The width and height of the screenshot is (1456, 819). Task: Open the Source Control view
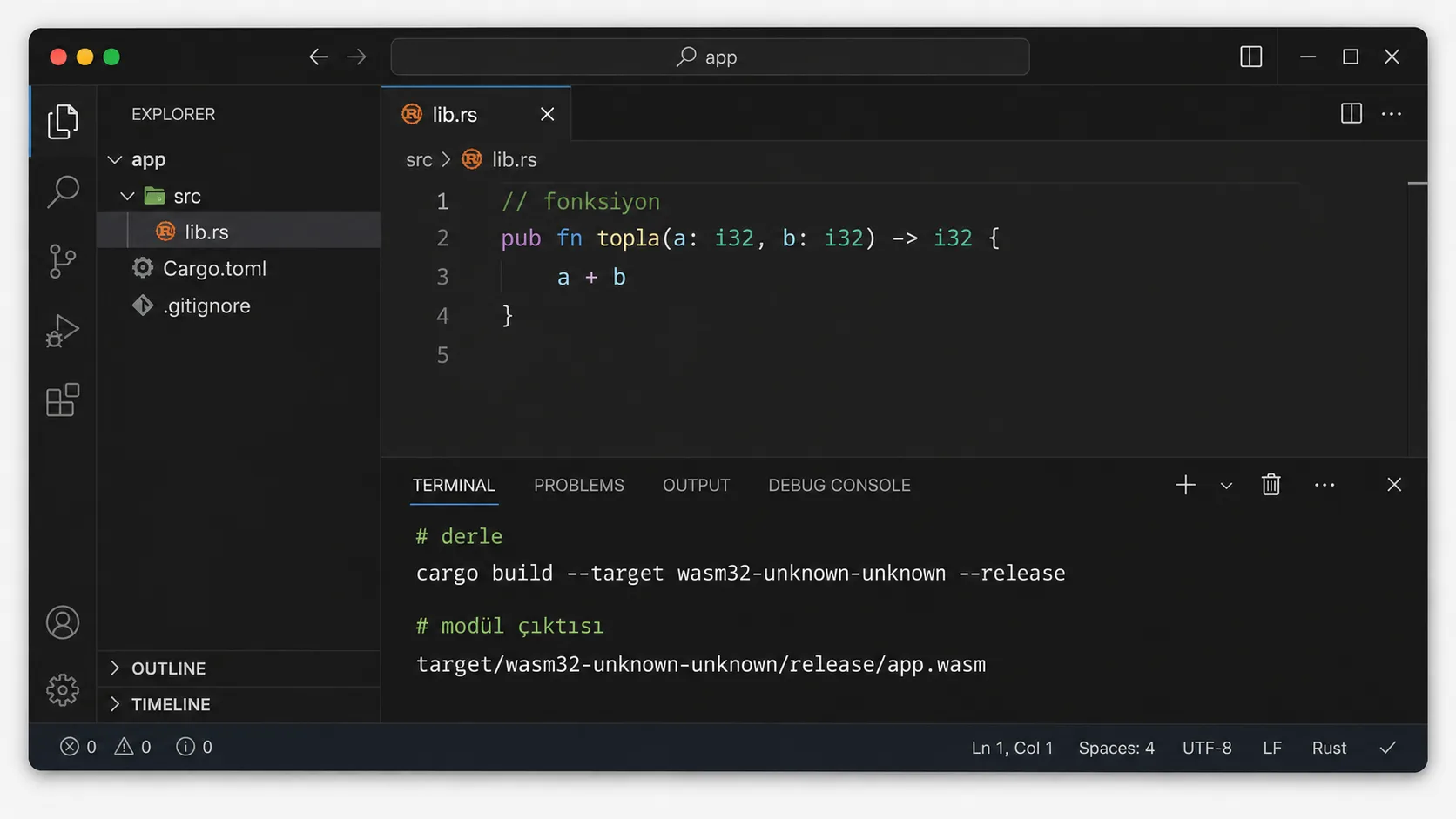click(x=63, y=261)
